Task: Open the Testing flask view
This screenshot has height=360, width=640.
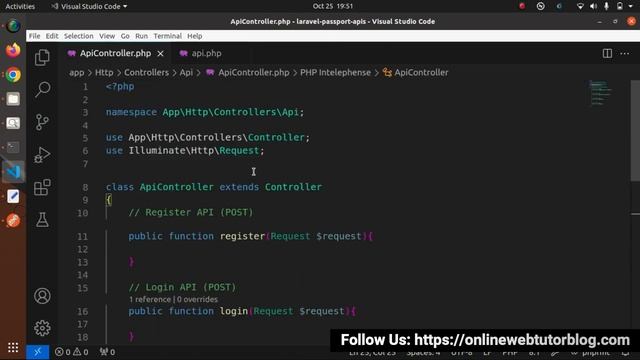Action: coord(42,220)
